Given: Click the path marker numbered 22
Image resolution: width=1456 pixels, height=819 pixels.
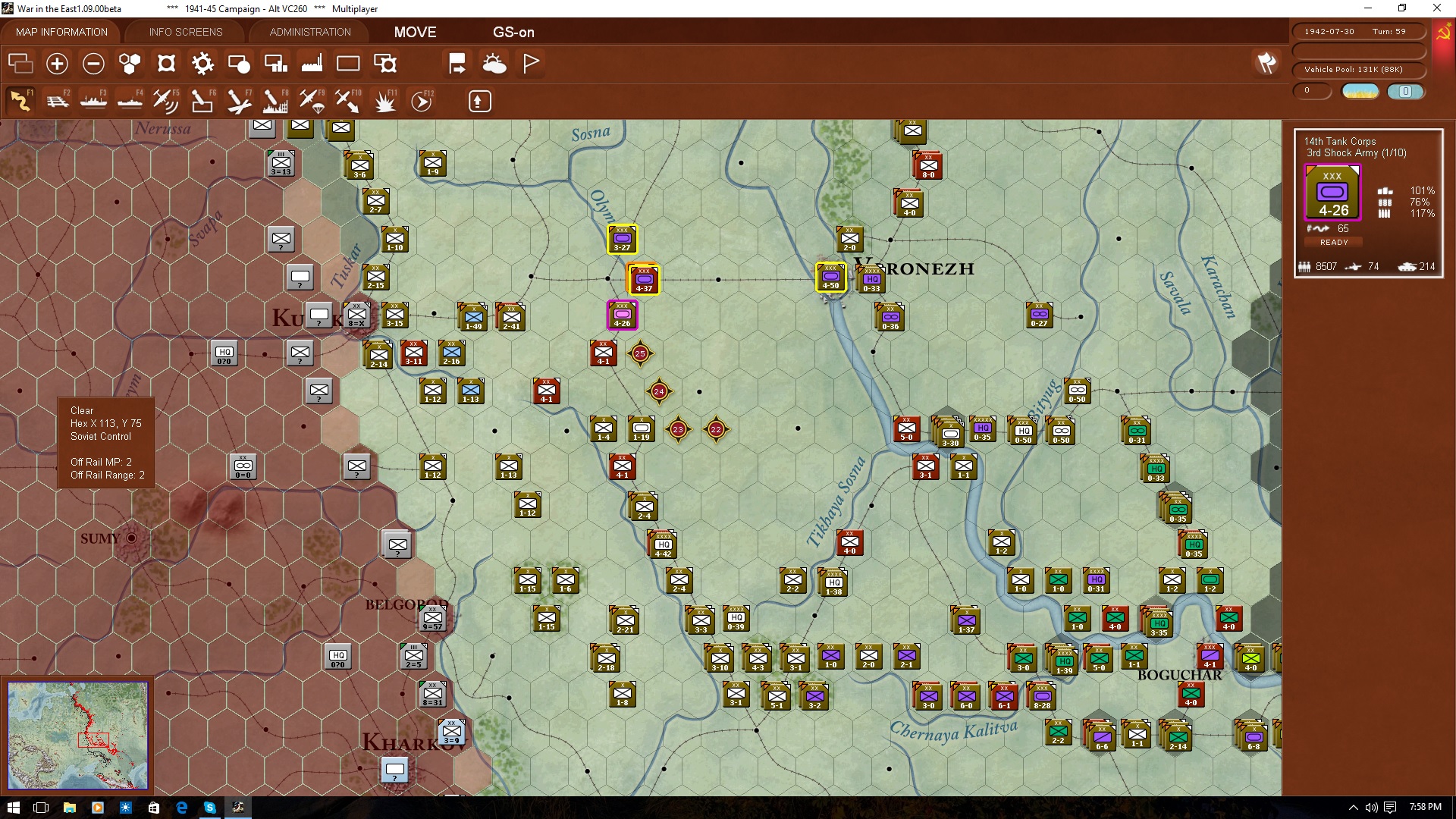Looking at the screenshot, I should [716, 429].
